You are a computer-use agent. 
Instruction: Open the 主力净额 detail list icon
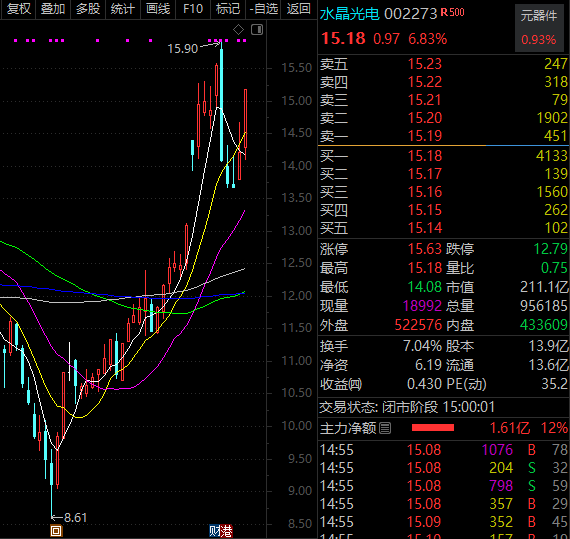click(385, 428)
